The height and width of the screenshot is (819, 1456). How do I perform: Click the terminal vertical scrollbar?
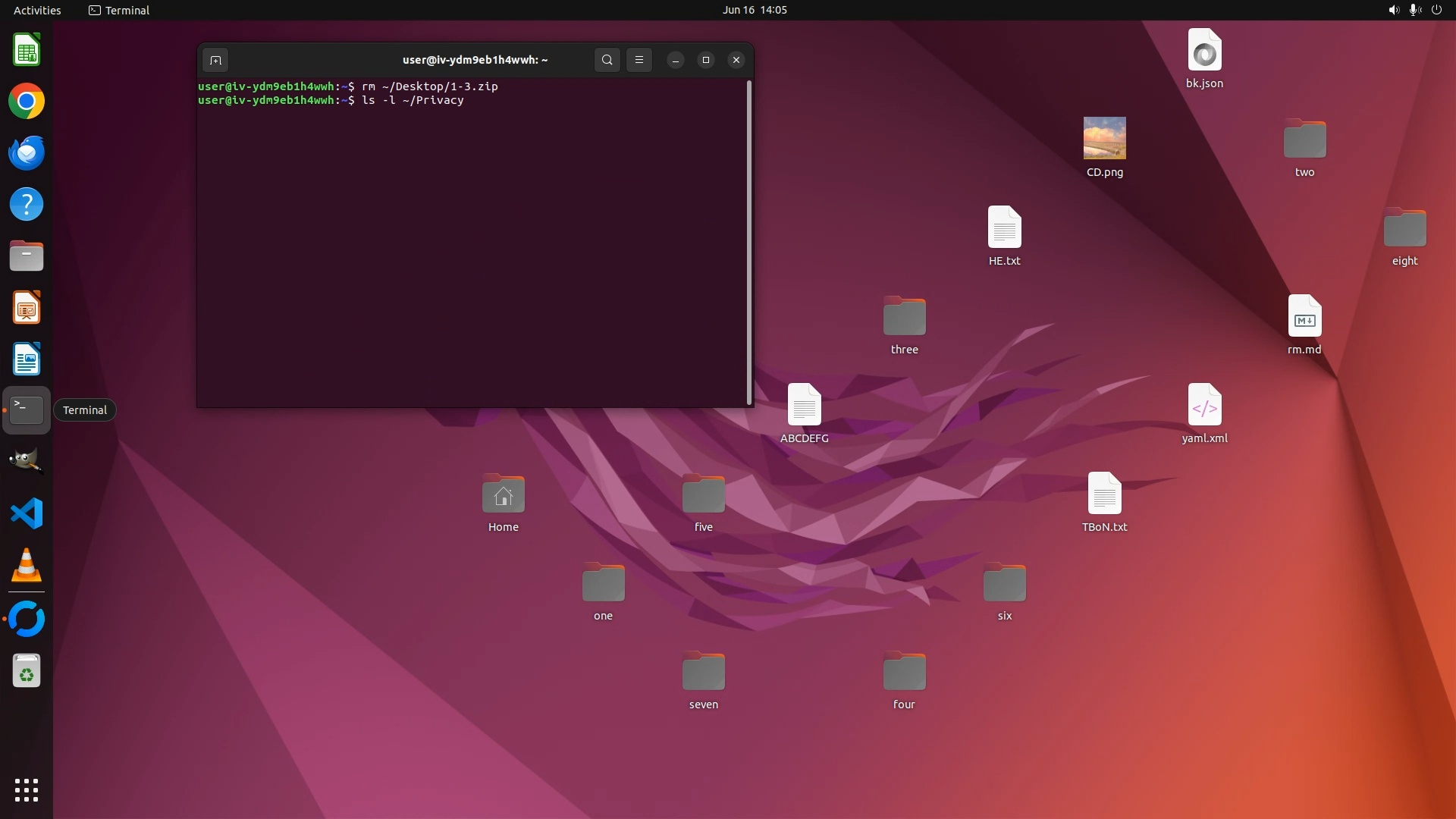tap(749, 243)
